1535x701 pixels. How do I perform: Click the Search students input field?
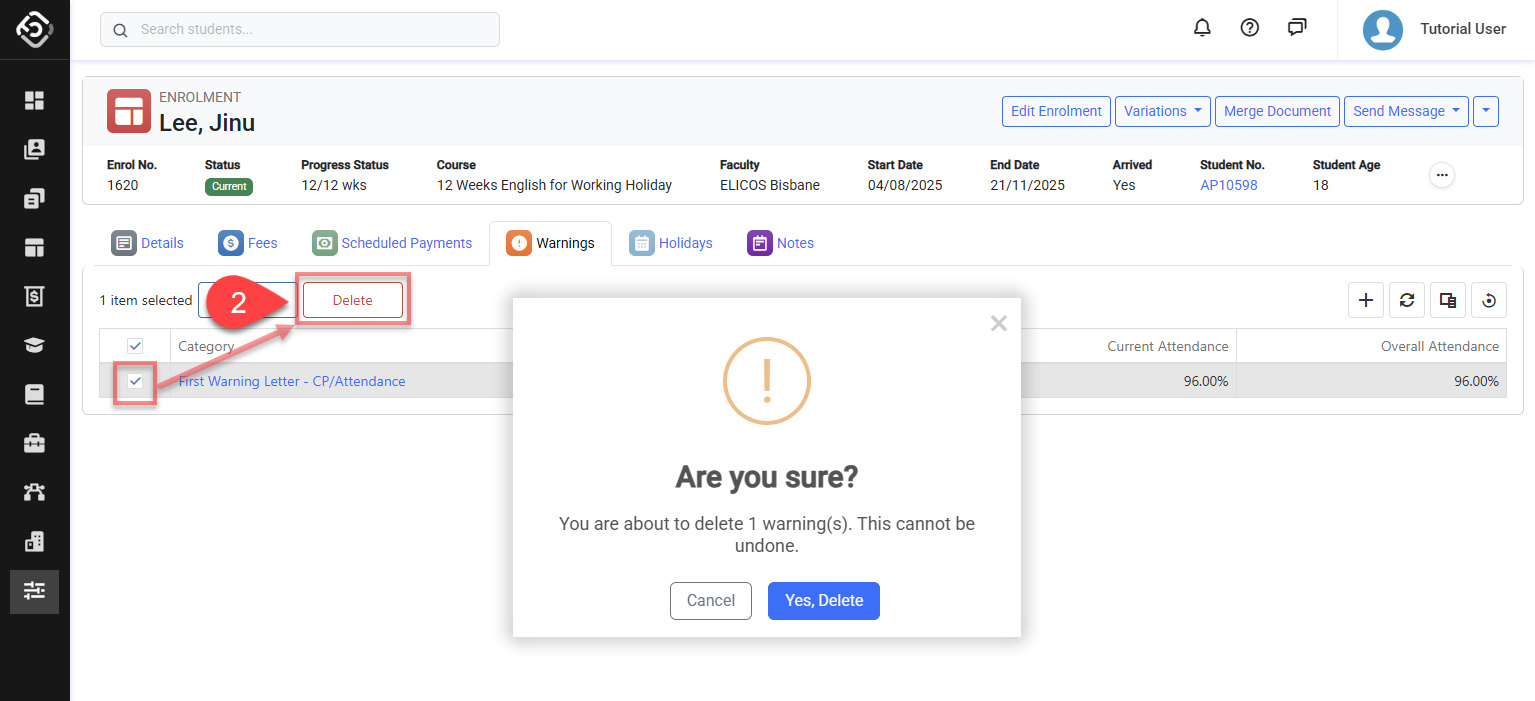(300, 30)
